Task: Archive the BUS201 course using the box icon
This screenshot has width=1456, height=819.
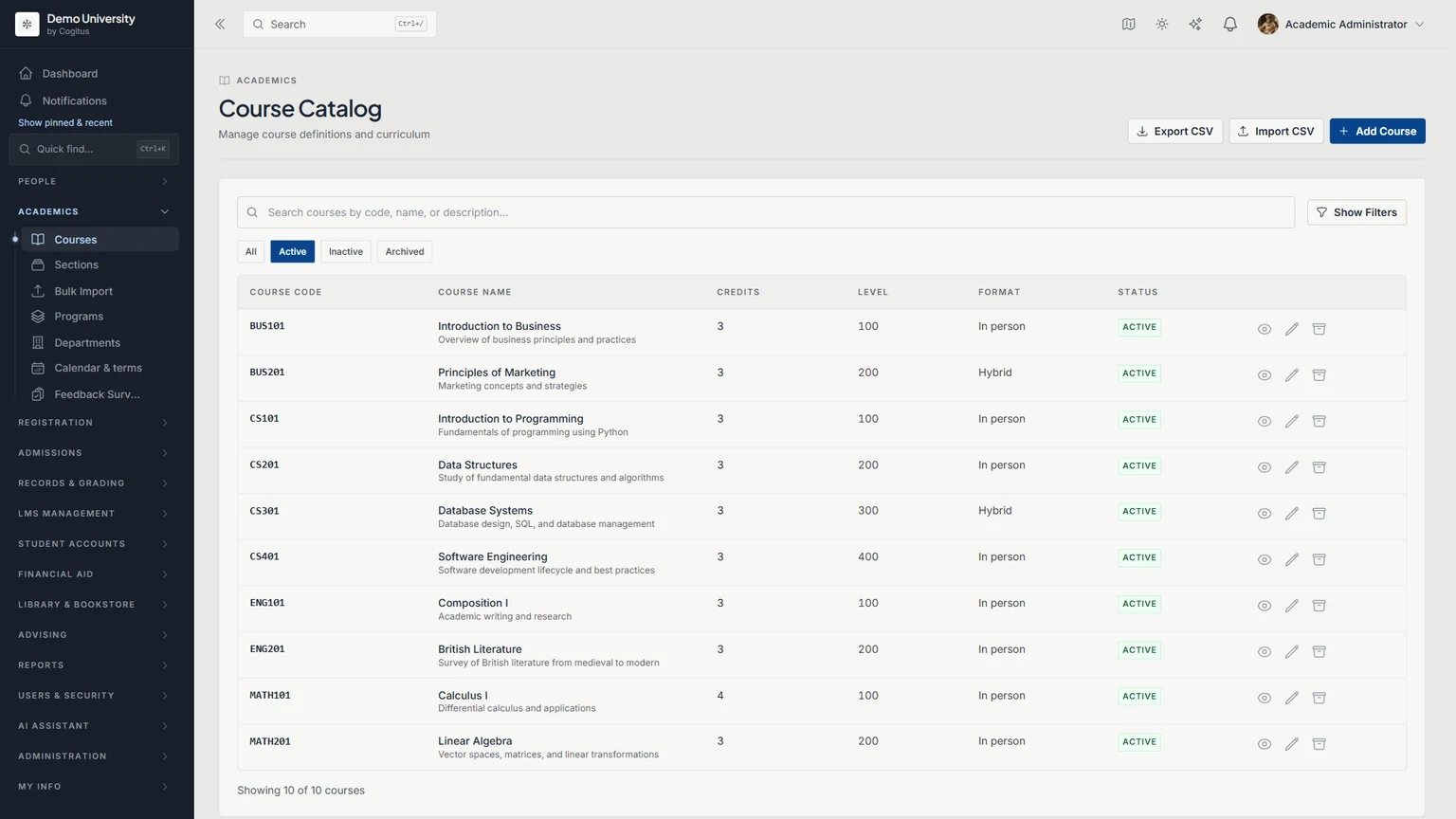Action: pyautogui.click(x=1319, y=375)
